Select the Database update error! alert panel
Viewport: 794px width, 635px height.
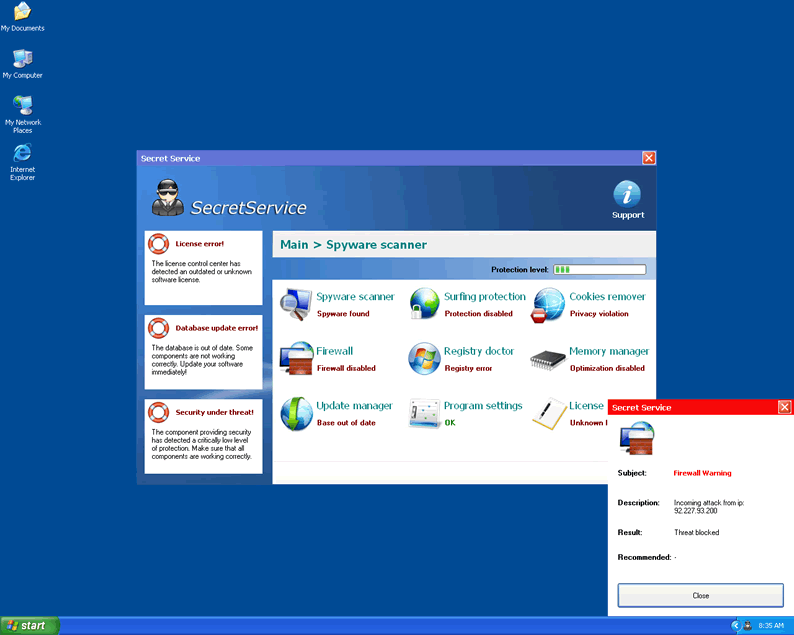(x=203, y=352)
